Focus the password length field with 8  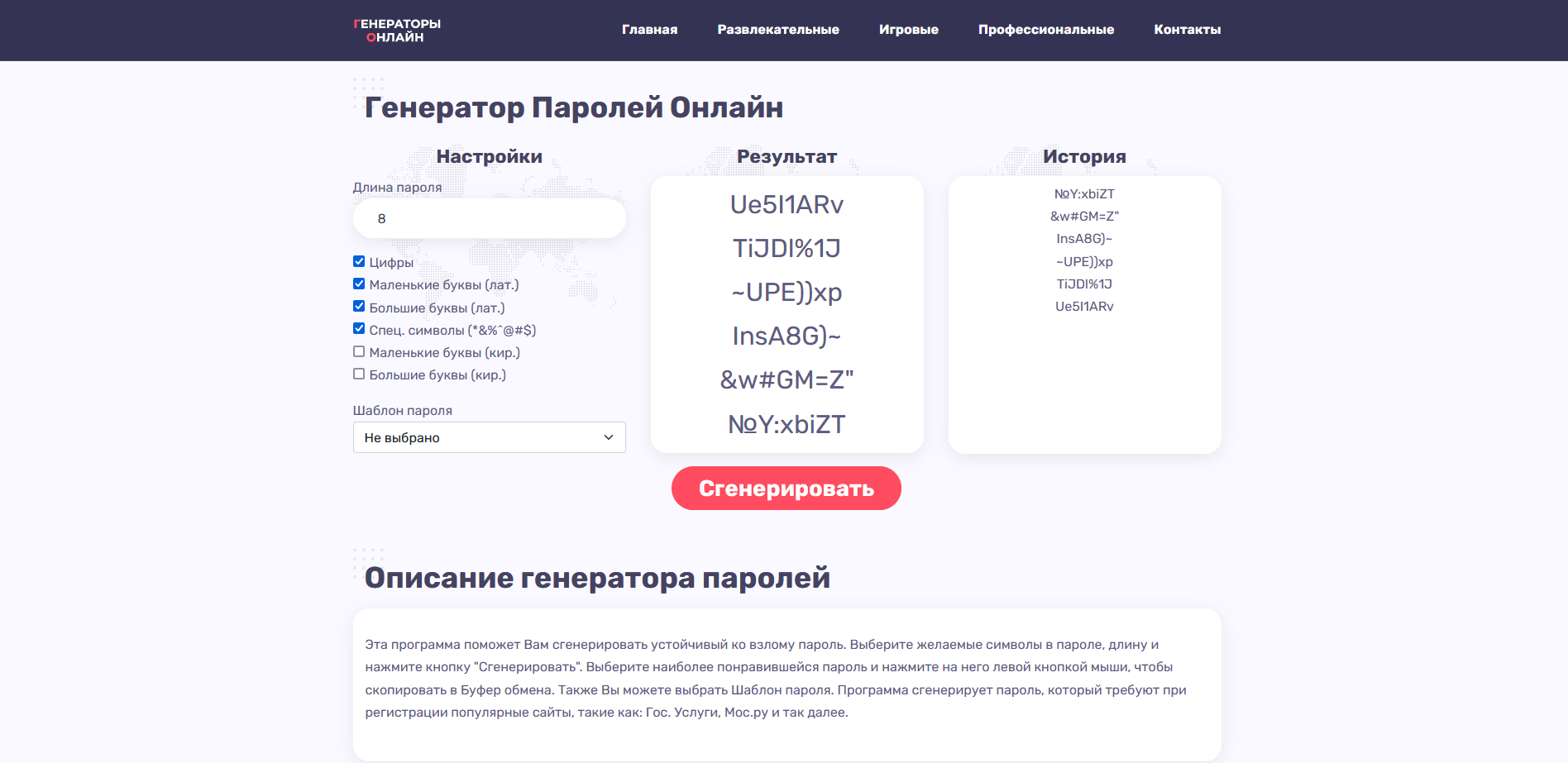click(x=490, y=218)
